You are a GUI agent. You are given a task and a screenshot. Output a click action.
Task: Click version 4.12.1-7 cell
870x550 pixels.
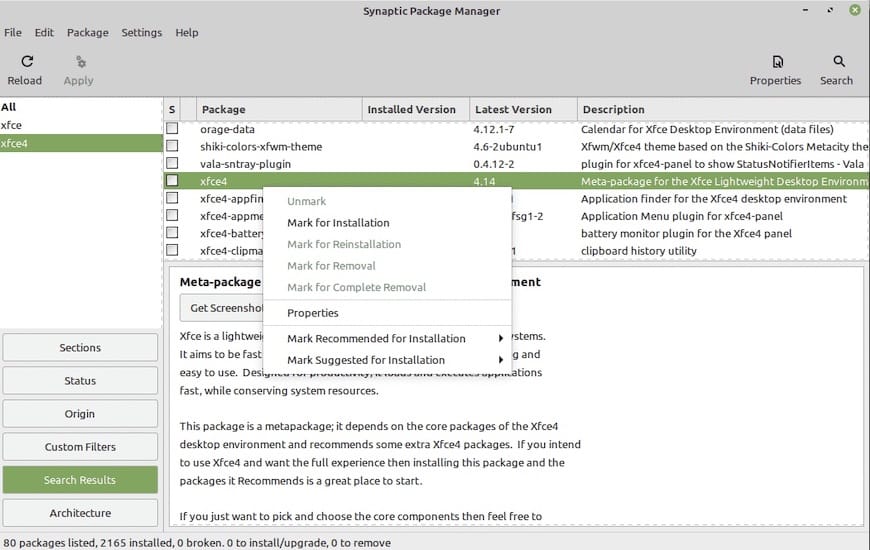pos(493,129)
